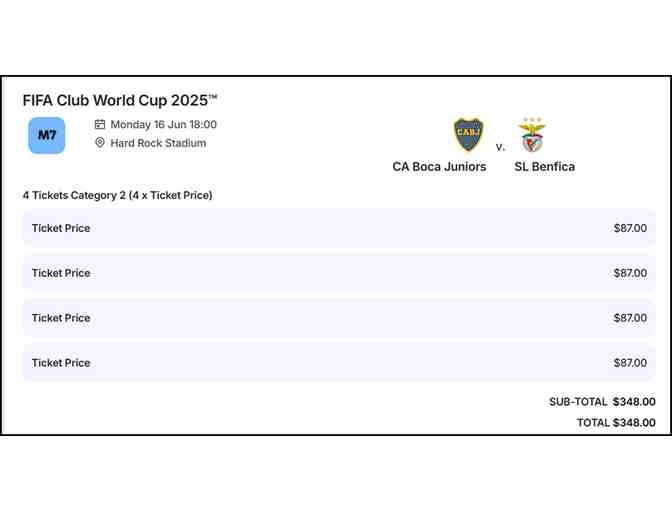Image resolution: width=672 pixels, height=510 pixels.
Task: Click the CA Boca Juniors crest
Action: point(468,135)
